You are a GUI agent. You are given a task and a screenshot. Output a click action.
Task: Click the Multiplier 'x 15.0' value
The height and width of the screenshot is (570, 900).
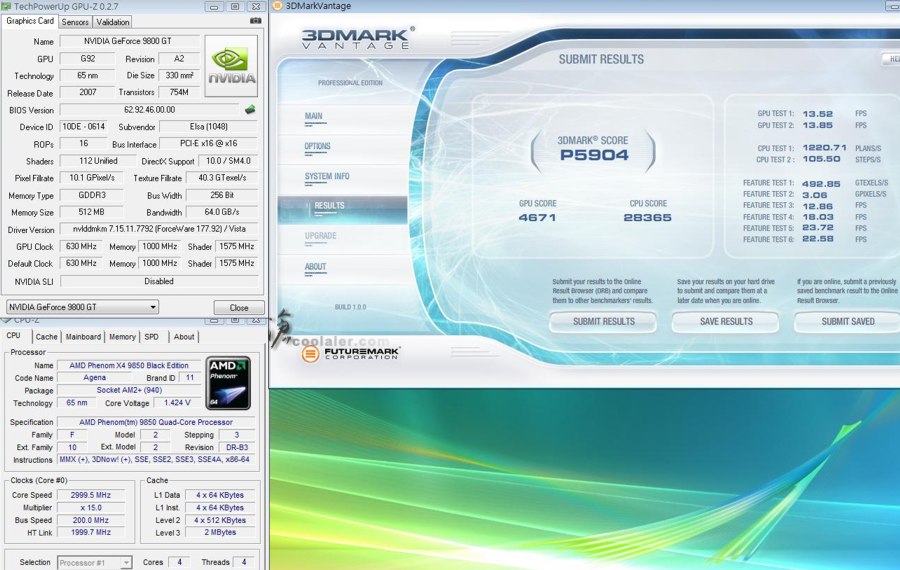coord(91,507)
